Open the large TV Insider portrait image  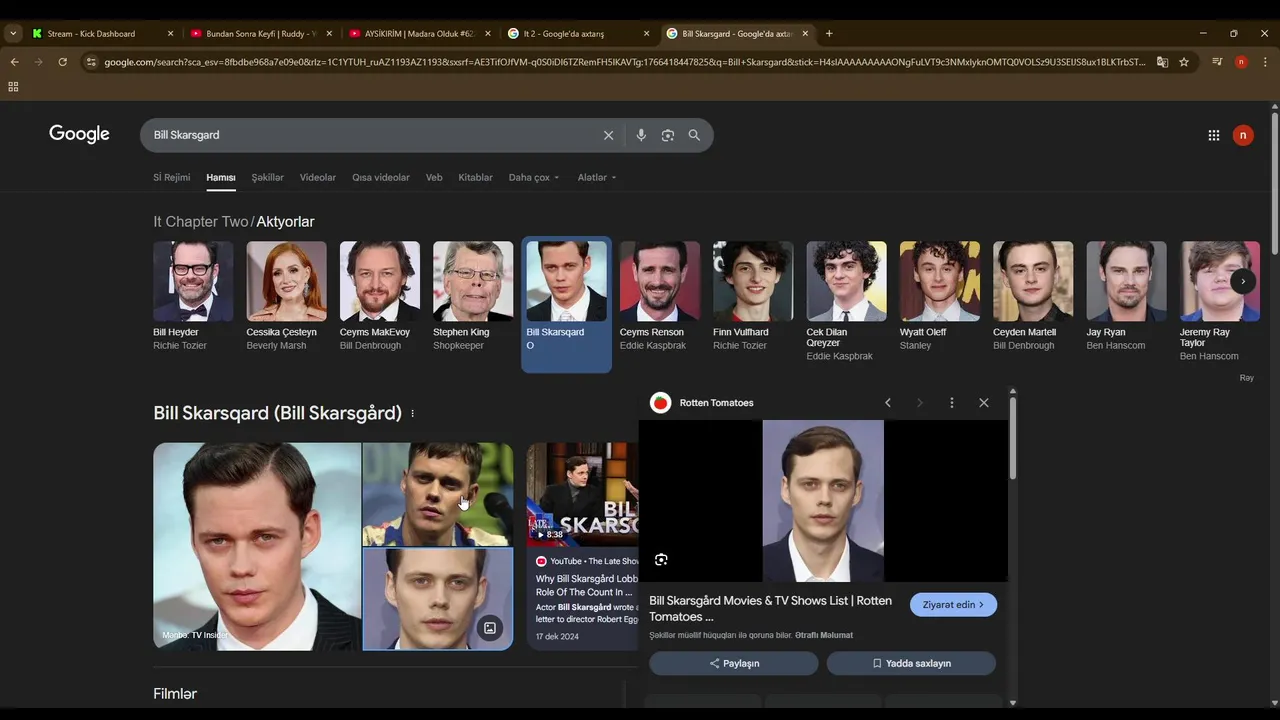pyautogui.click(x=257, y=547)
